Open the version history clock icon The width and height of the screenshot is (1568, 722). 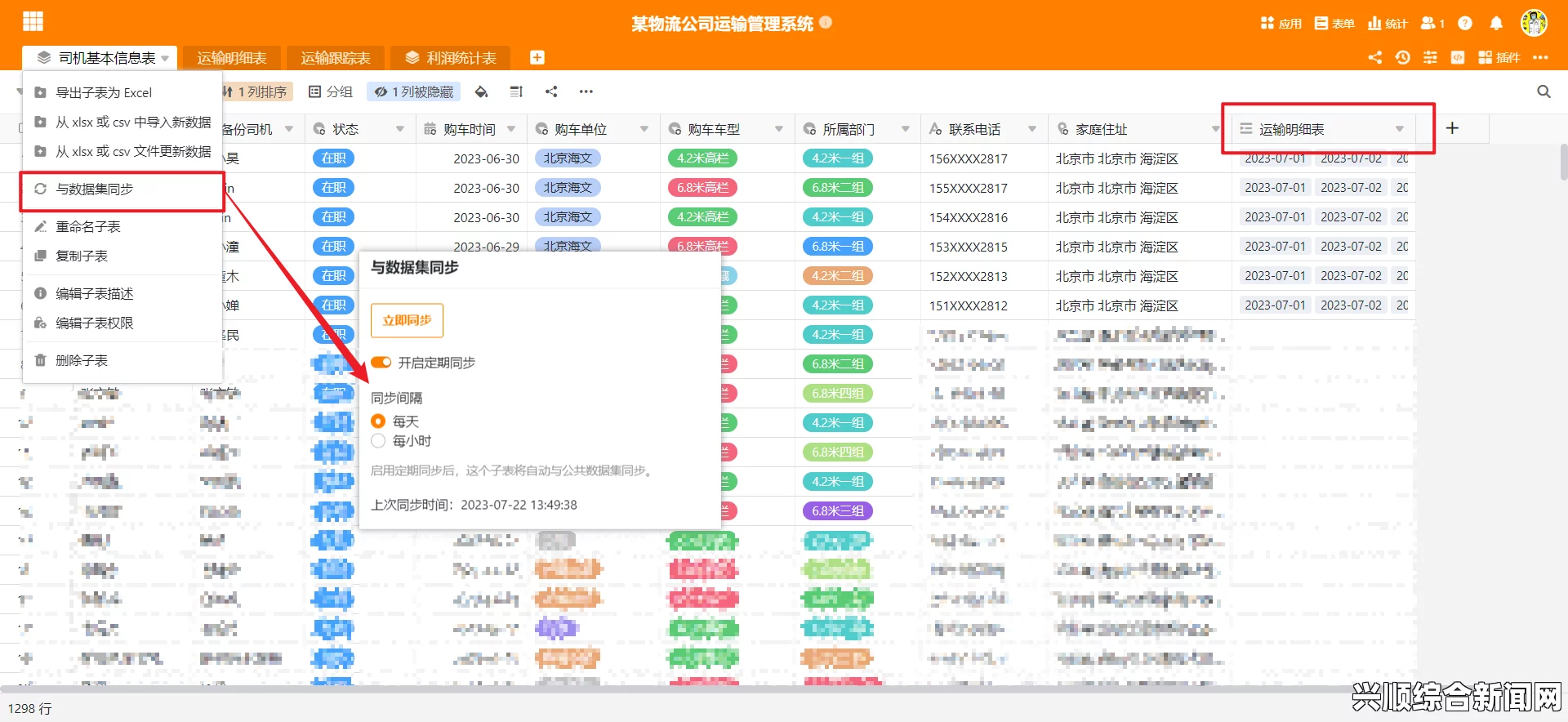(x=1403, y=57)
